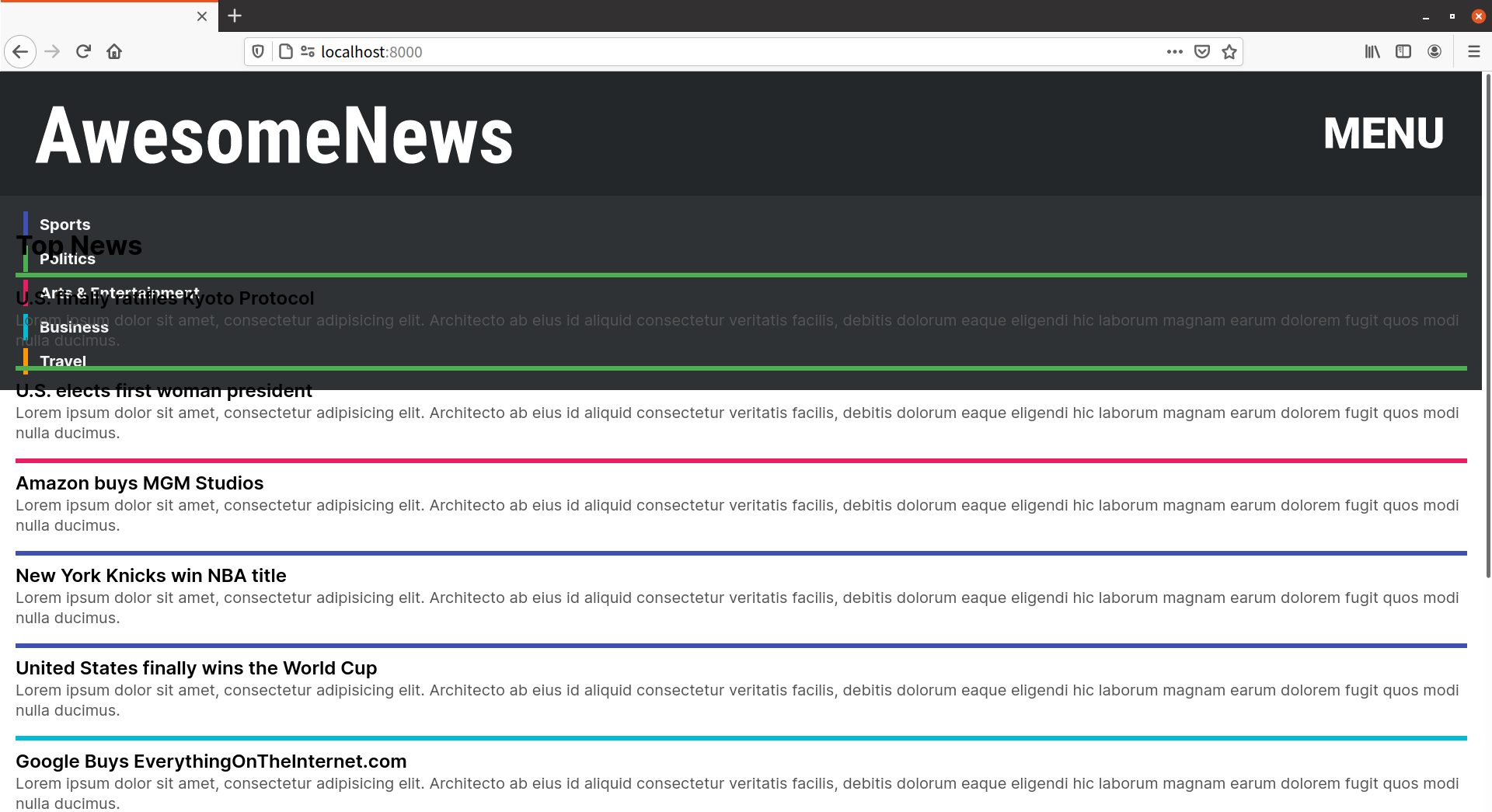The width and height of the screenshot is (1492, 812).
Task: Save the page to Pocket
Action: click(1201, 51)
